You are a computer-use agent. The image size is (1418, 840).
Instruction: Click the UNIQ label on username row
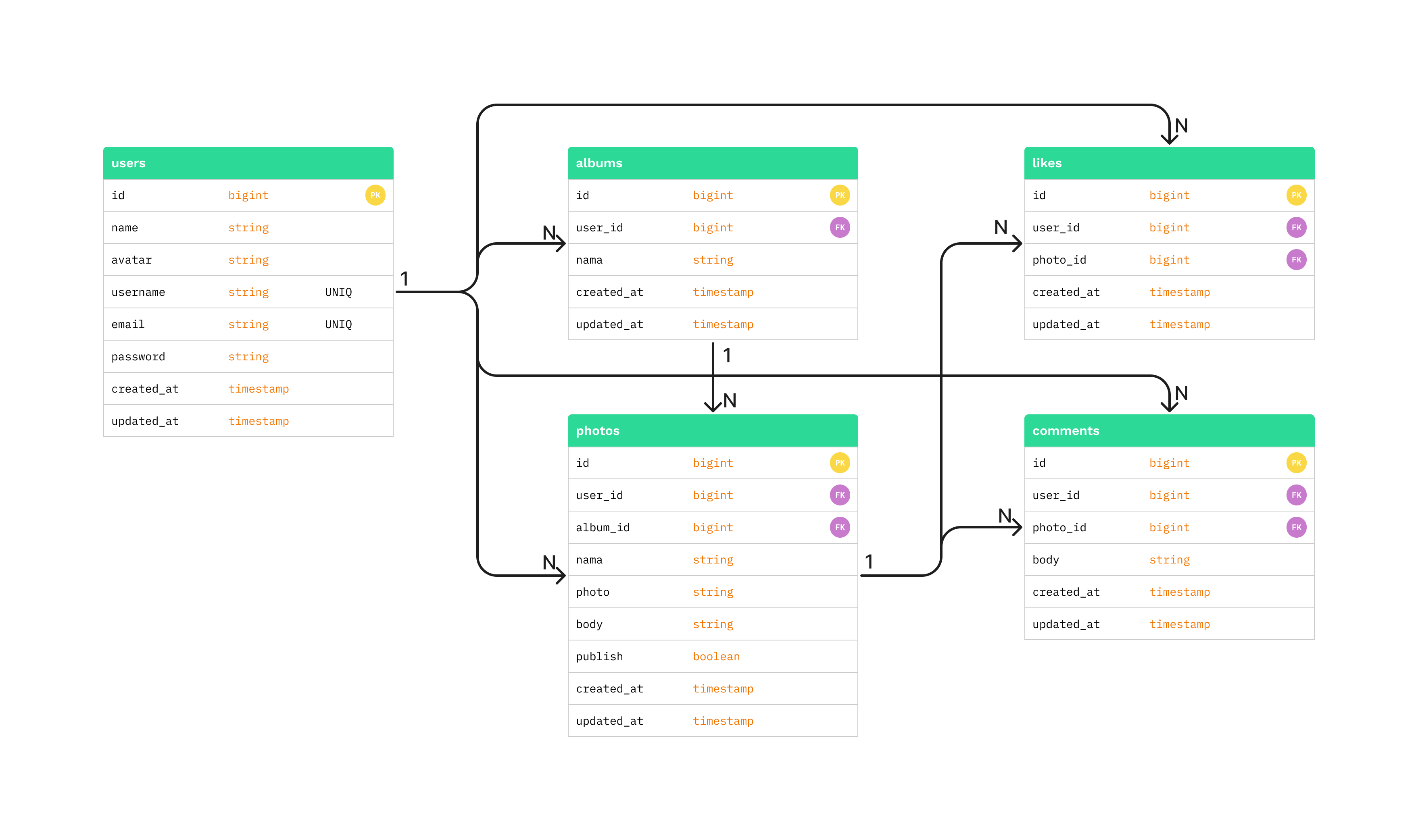(x=338, y=292)
